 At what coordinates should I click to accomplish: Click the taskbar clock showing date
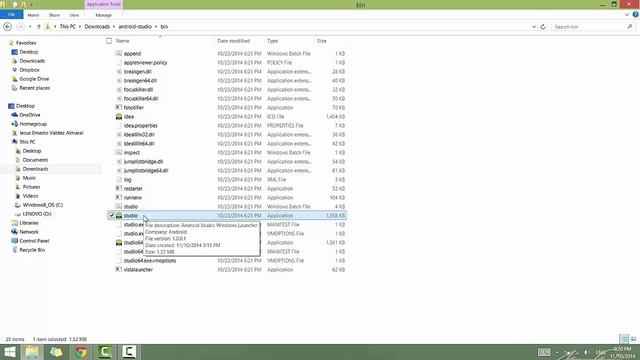622,353
